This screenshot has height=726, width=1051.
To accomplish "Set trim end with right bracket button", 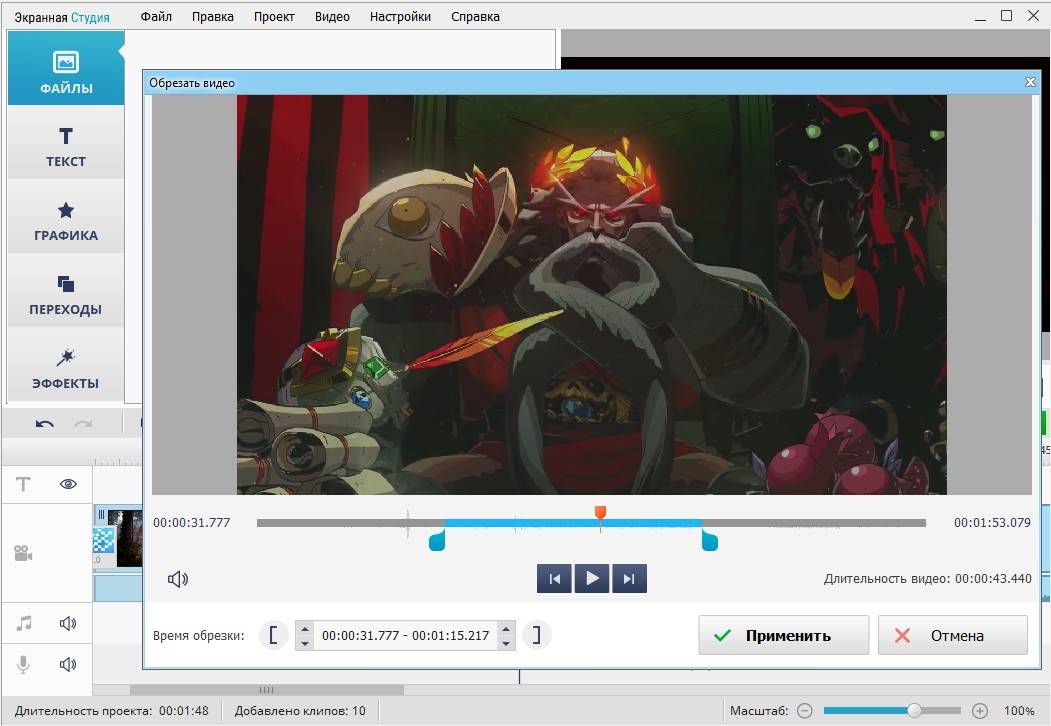I will point(537,635).
